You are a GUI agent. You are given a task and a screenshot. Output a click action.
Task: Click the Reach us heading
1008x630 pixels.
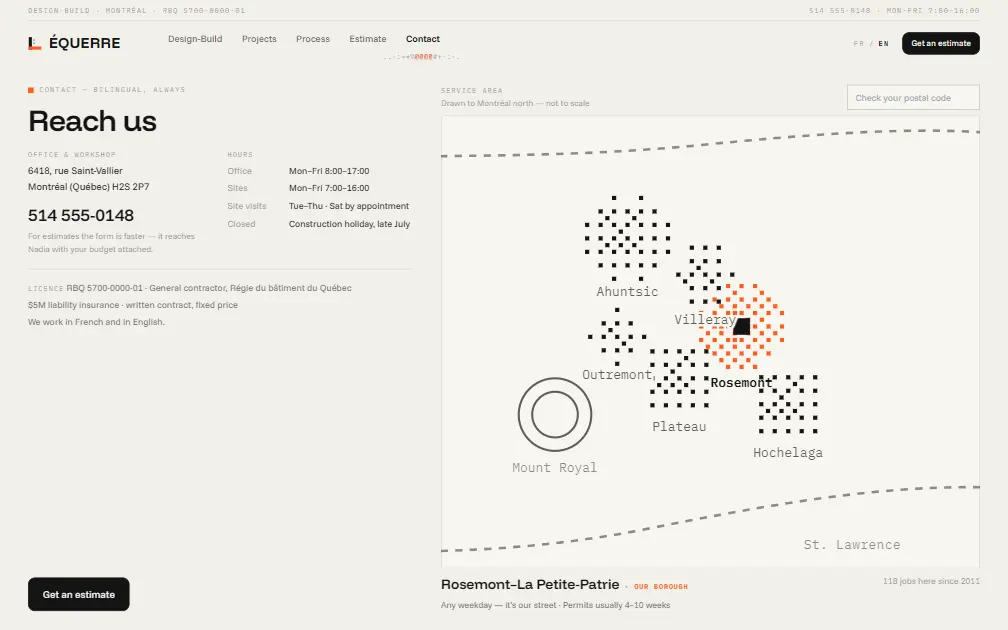(x=93, y=122)
